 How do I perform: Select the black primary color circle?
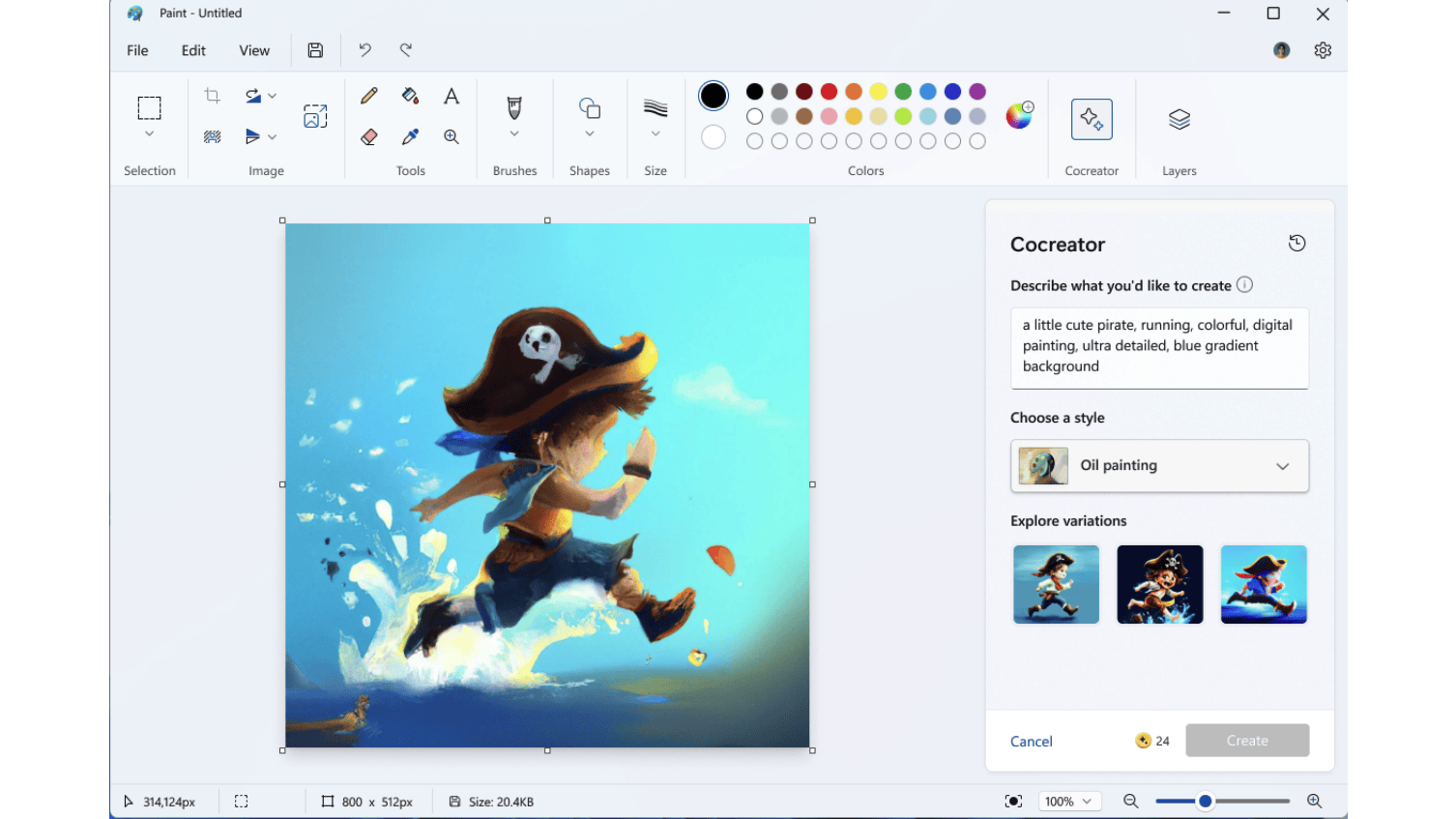point(713,96)
